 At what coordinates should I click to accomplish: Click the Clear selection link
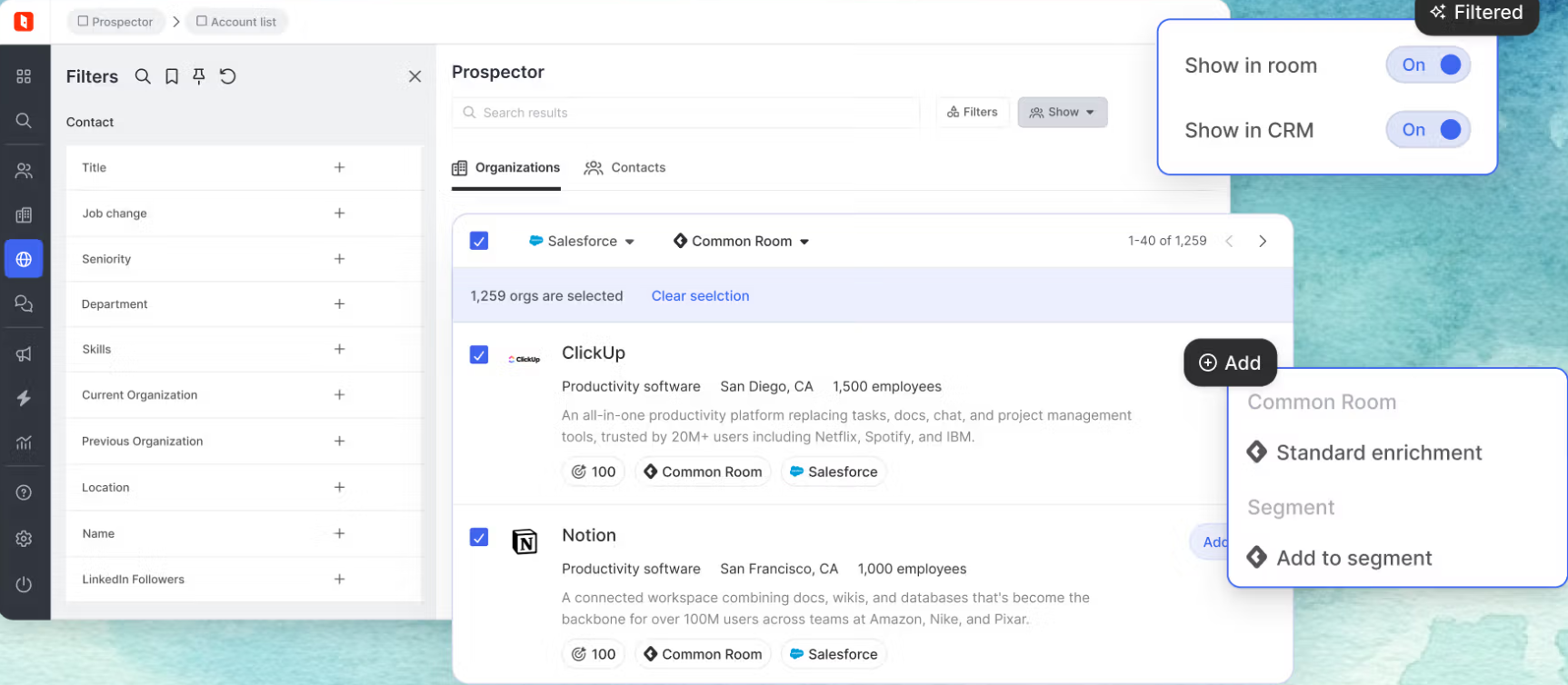click(700, 296)
